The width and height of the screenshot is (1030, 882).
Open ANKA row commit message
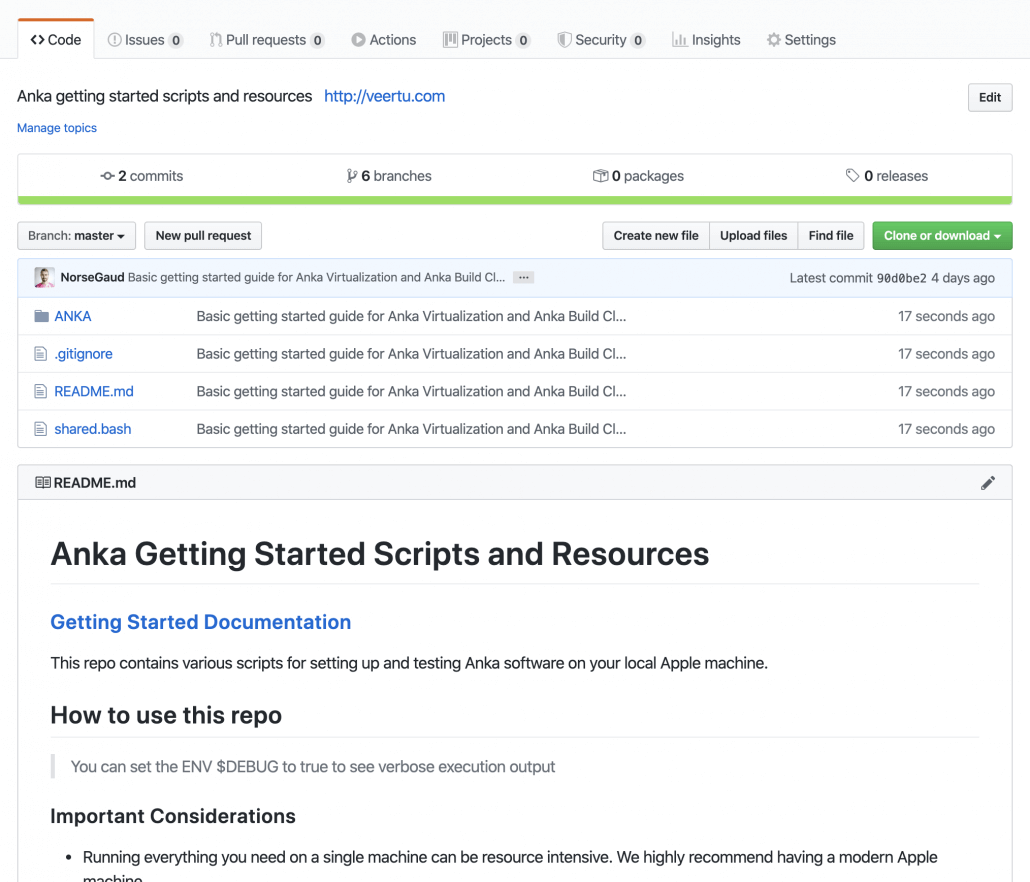(411, 316)
